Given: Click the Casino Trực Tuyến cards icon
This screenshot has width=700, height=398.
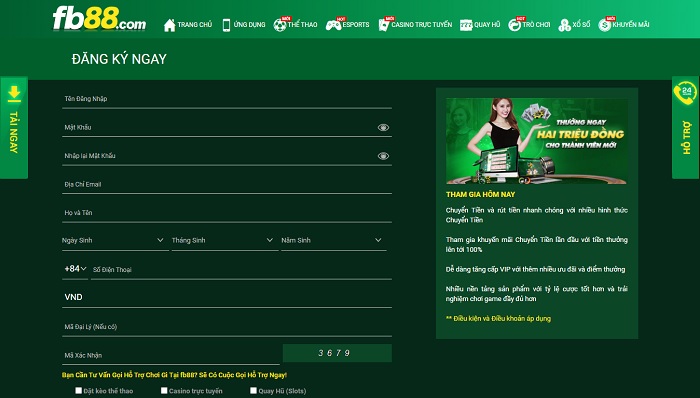Looking at the screenshot, I should coord(383,25).
